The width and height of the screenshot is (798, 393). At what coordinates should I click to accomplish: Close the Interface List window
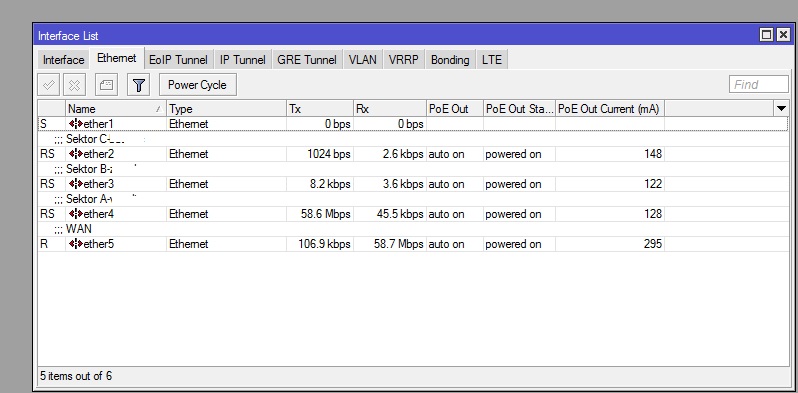(783, 35)
